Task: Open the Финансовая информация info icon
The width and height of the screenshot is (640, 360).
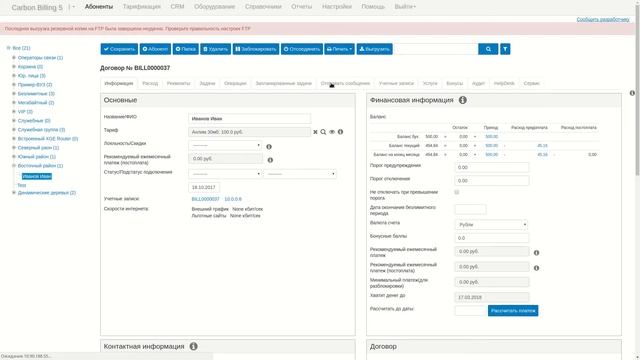Action: (462, 100)
